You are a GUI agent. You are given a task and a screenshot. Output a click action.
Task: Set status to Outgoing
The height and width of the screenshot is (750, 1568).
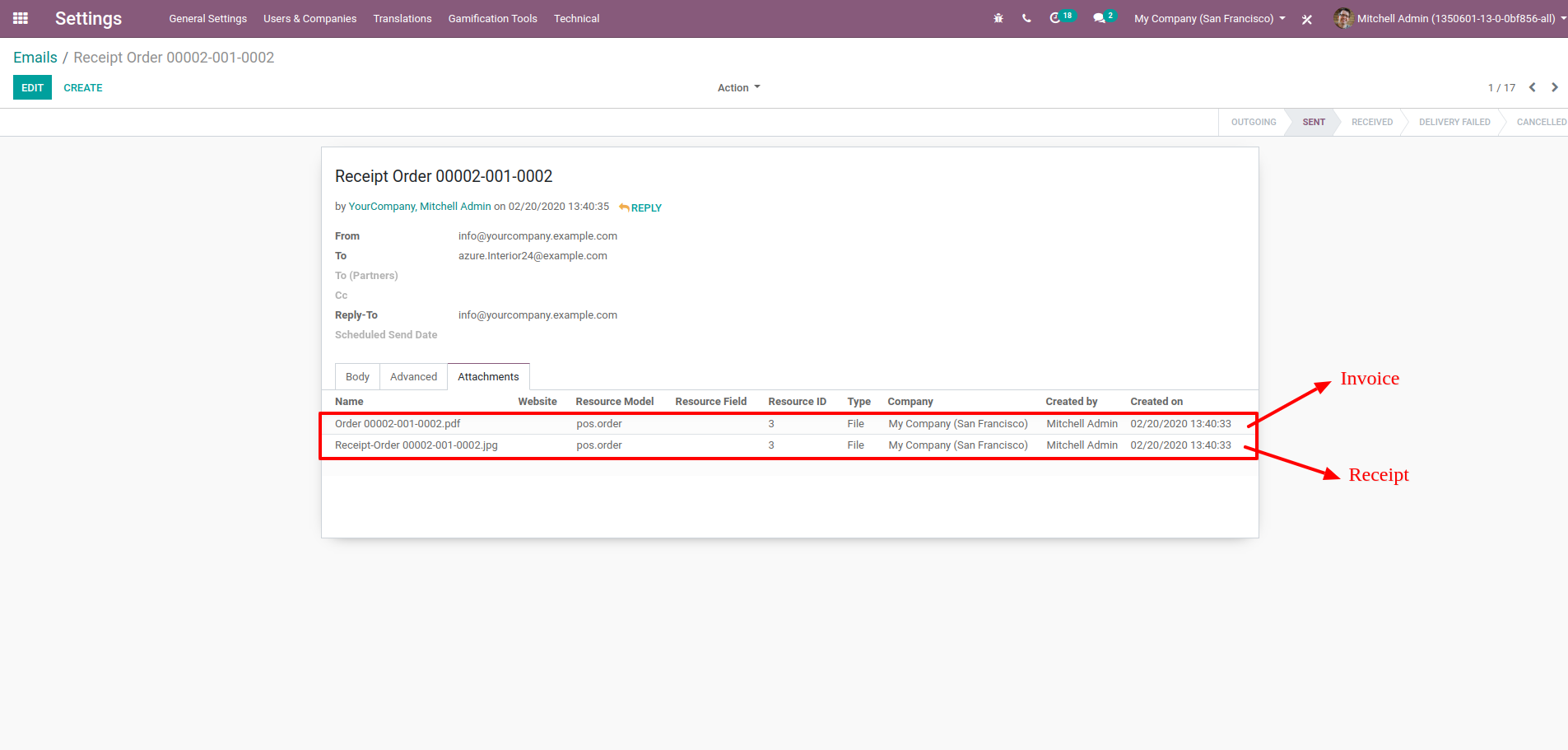click(x=1254, y=122)
